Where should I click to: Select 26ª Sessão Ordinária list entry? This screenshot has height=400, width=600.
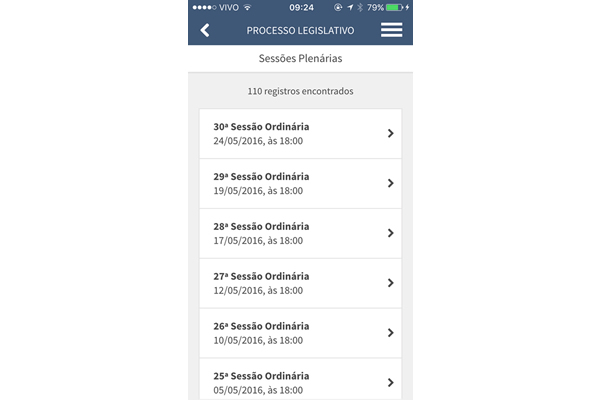click(300, 333)
